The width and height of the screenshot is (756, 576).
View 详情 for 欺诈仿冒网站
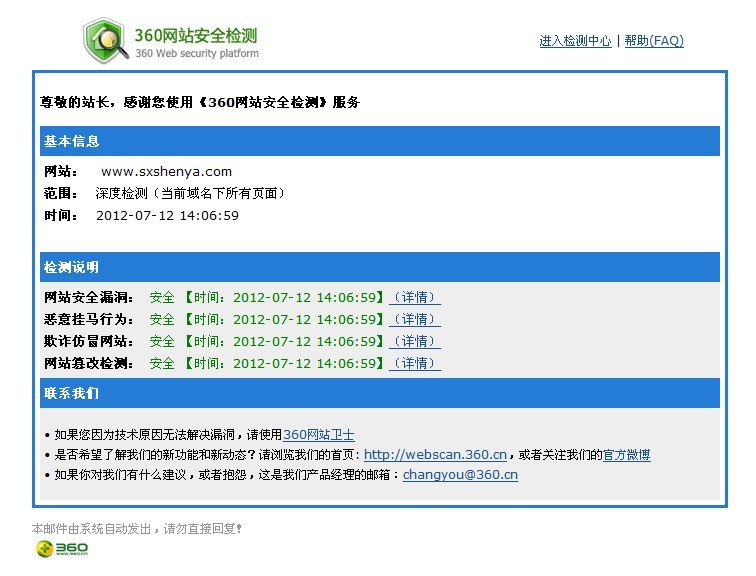414,341
